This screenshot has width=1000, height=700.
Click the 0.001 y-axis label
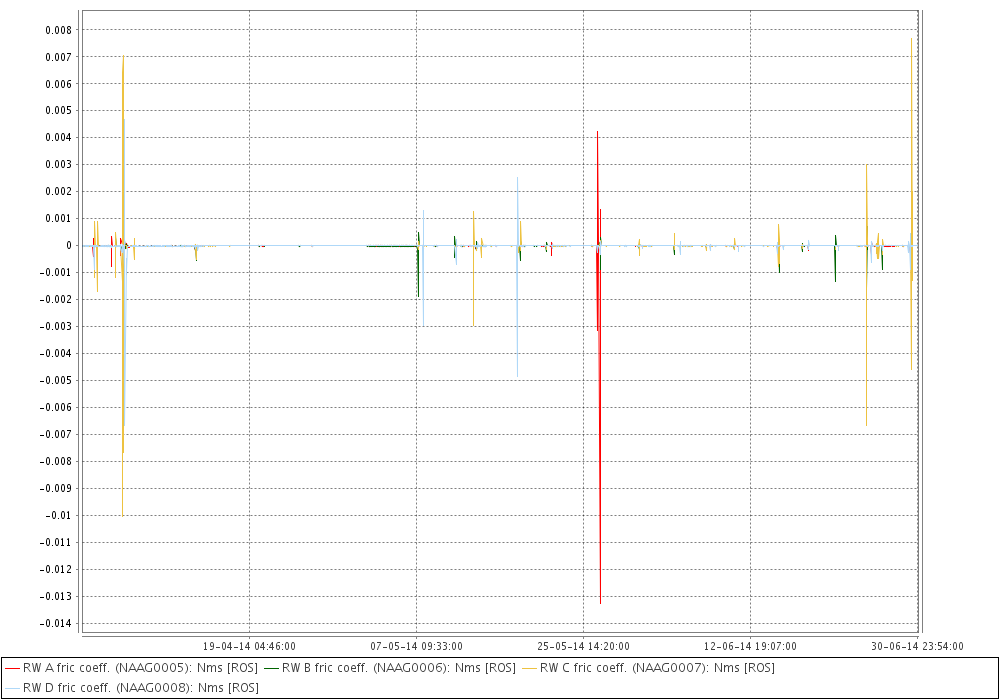point(59,219)
